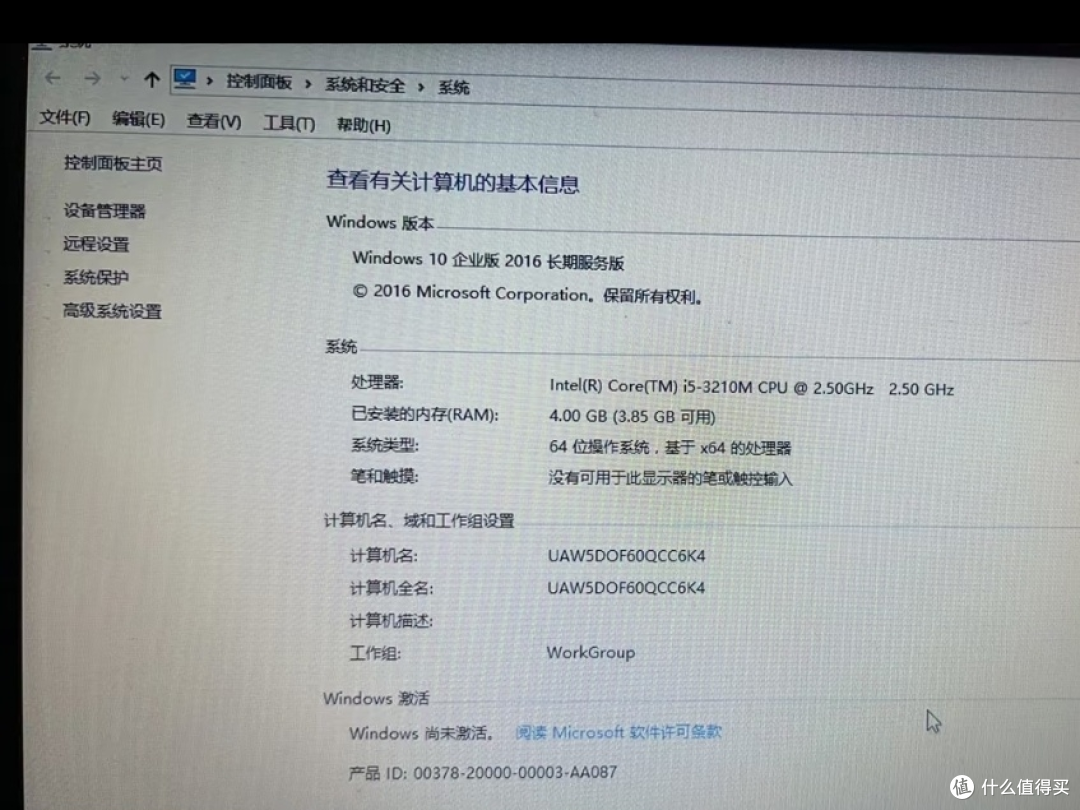This screenshot has width=1080, height=810.
Task: Click the 没有可用于此显示器的笔或触控输入 text
Action: [670, 478]
